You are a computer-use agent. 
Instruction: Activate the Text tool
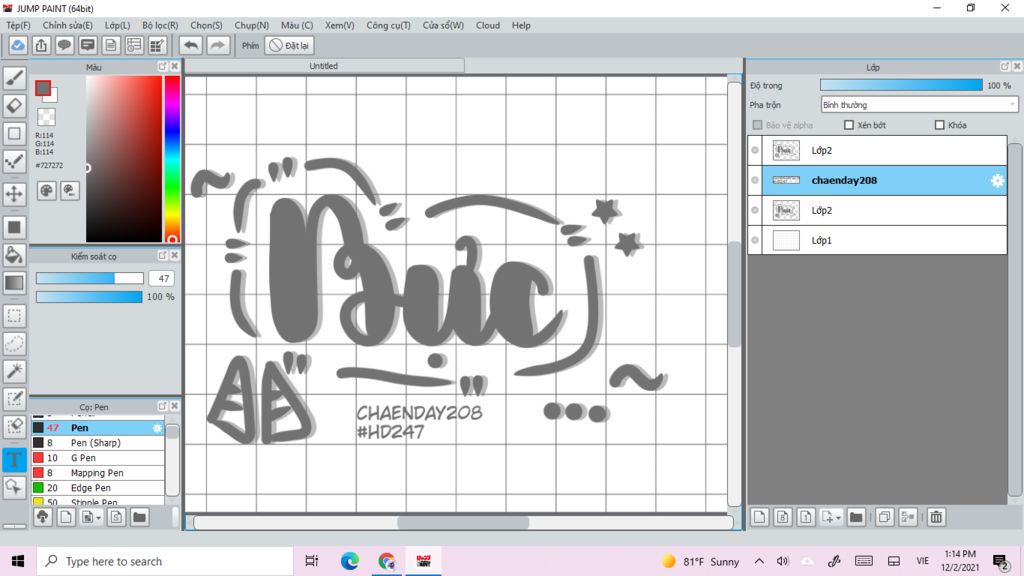coord(14,460)
